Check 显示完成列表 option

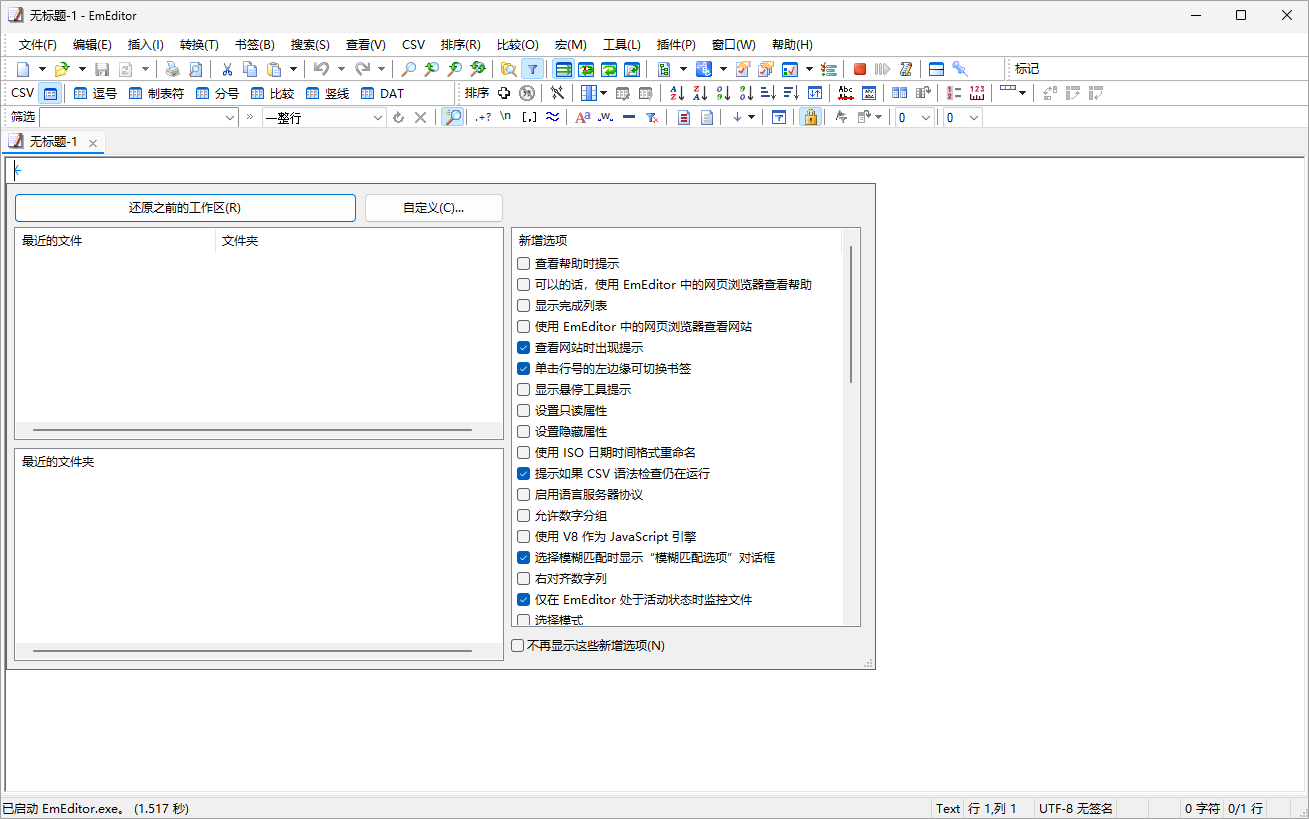tap(523, 306)
